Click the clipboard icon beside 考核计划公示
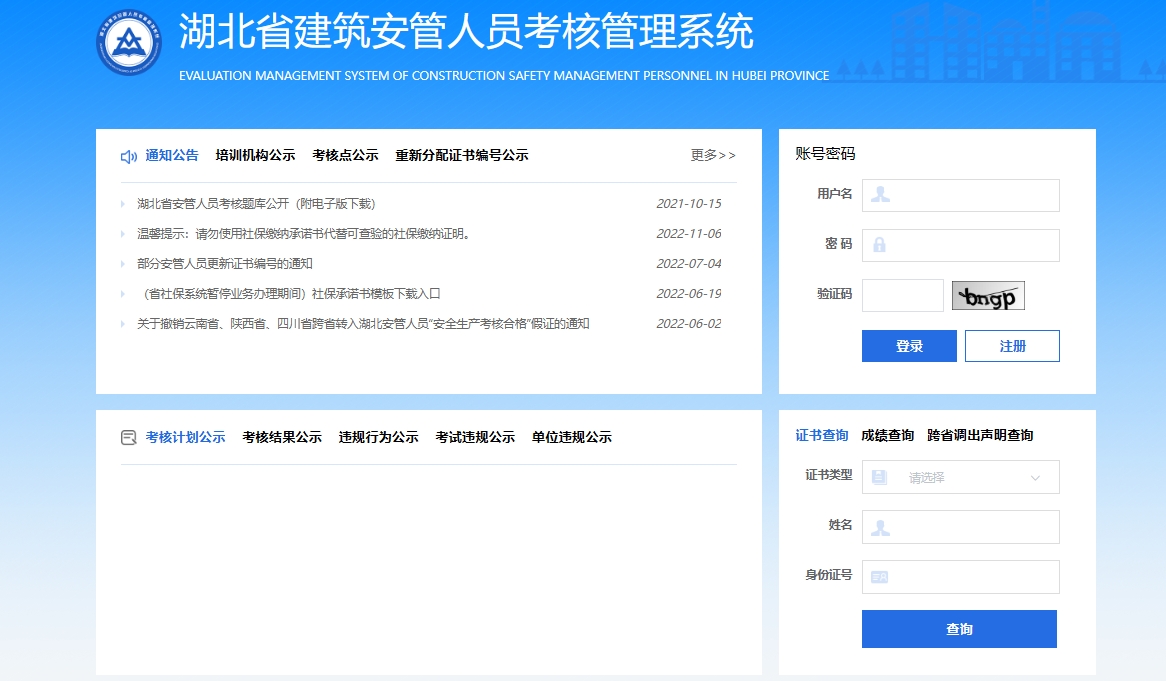 pos(128,438)
